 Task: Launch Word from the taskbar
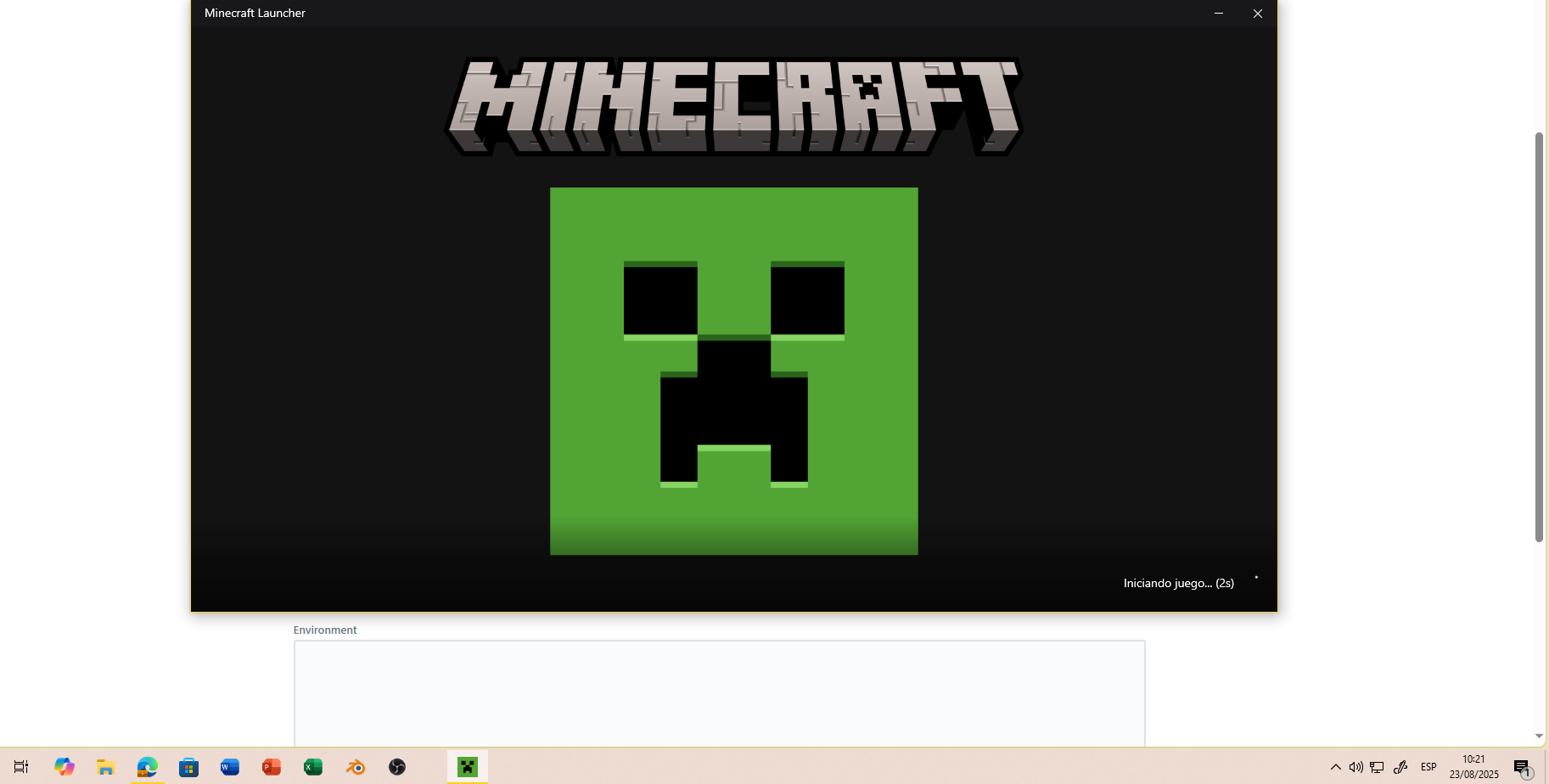click(x=230, y=767)
